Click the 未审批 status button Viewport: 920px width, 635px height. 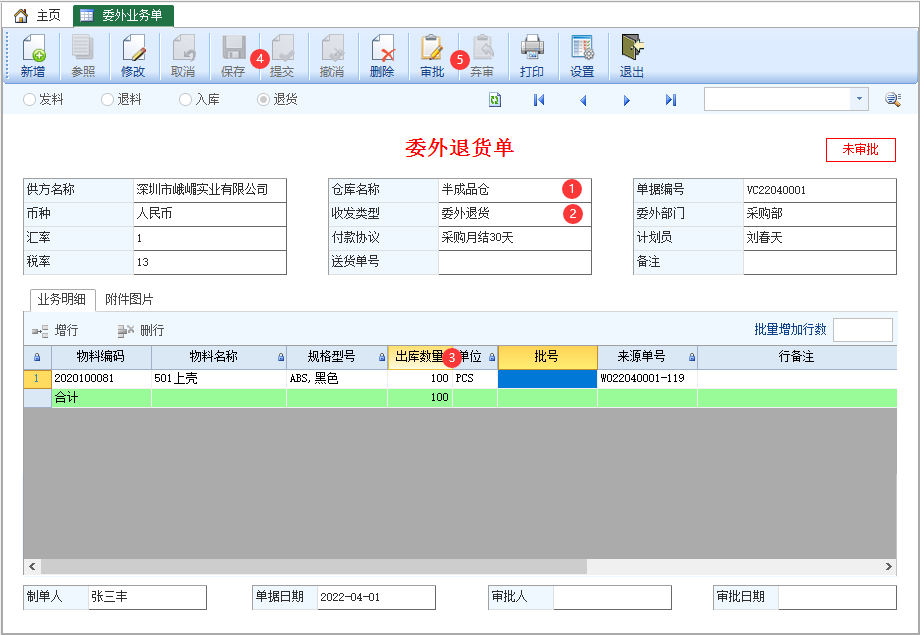861,150
